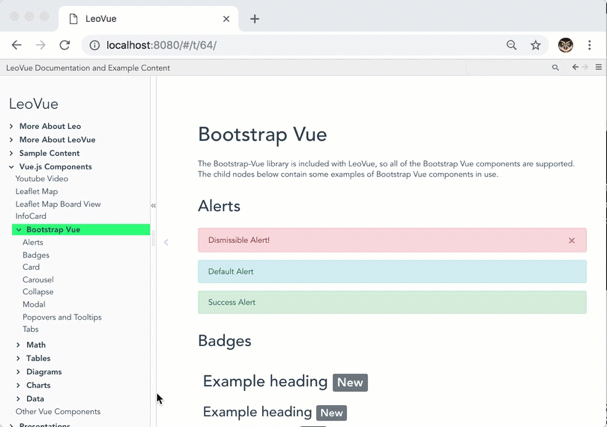Select the highlighted Bootstrap Vue item
The height and width of the screenshot is (427, 607).
pos(81,230)
